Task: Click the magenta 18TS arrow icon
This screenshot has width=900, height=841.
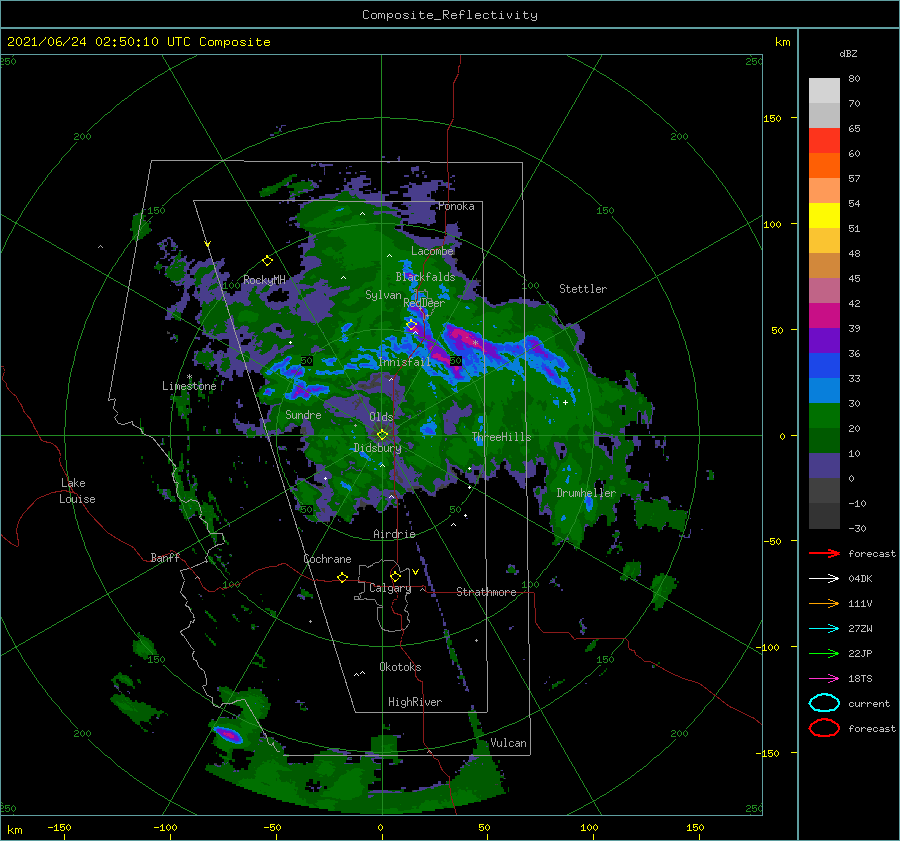Action: click(824, 679)
